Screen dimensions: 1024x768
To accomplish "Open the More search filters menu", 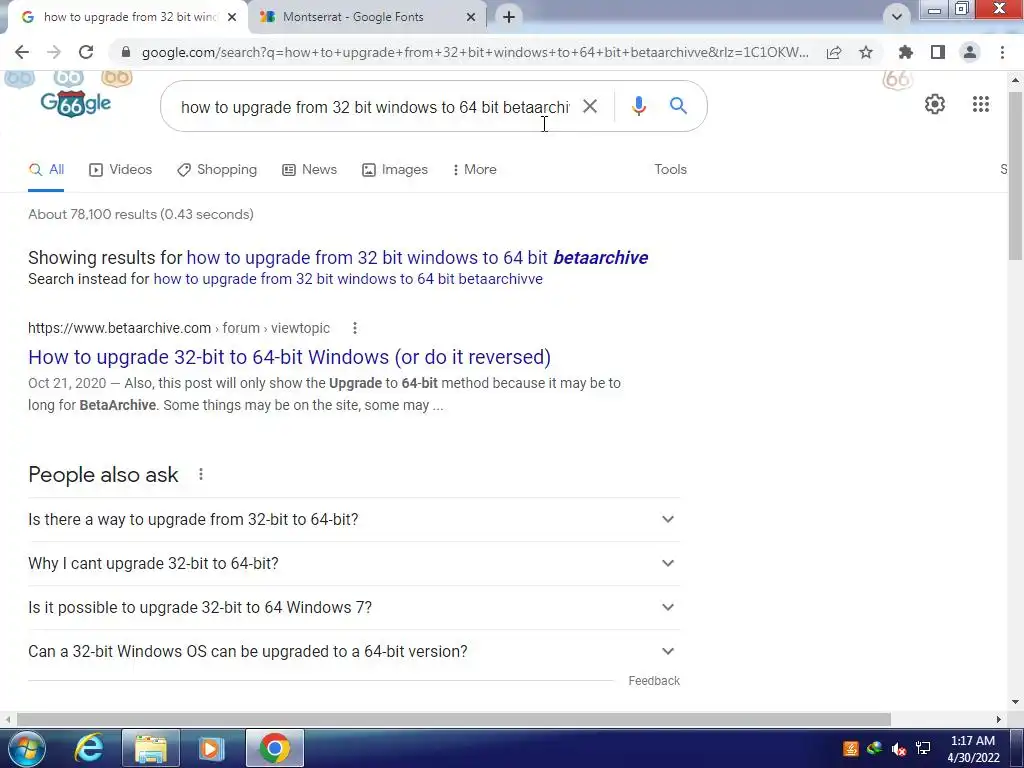I will (x=475, y=169).
